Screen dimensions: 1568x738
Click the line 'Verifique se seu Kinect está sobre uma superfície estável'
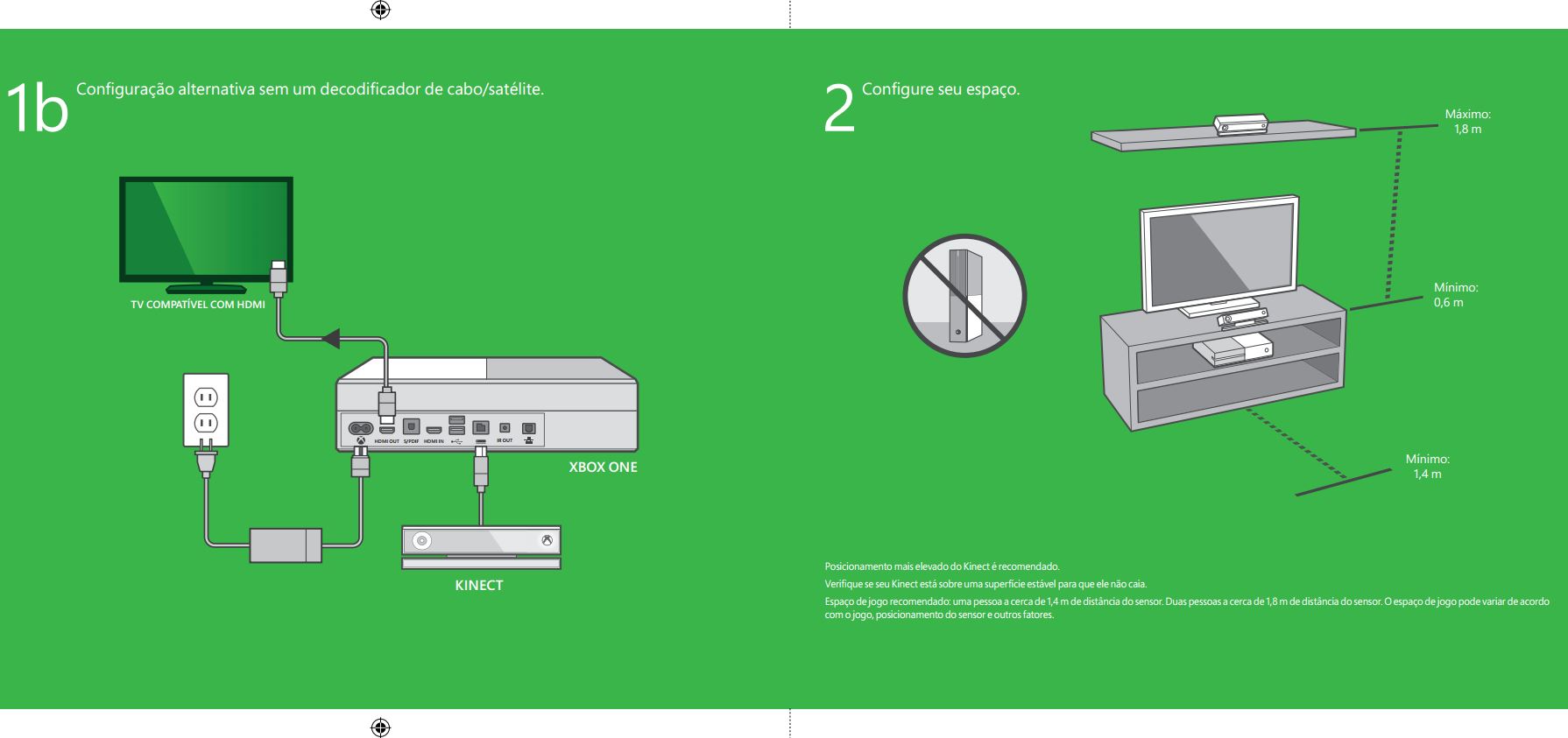tap(985, 584)
